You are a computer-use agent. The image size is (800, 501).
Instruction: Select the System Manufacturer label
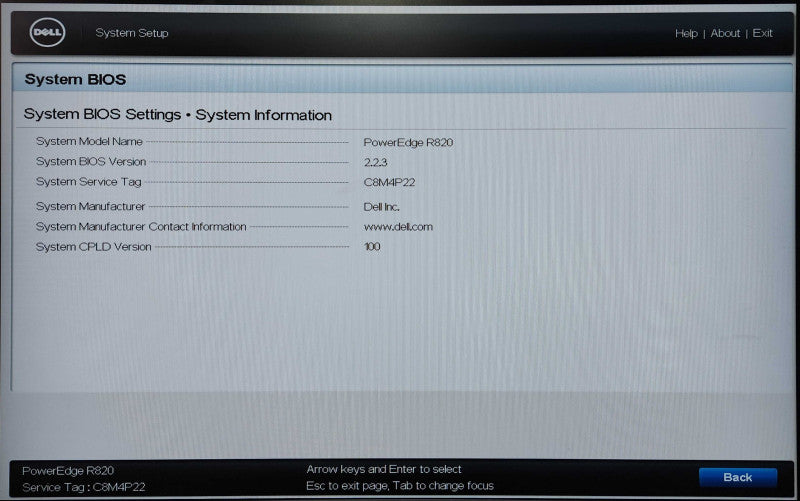click(90, 206)
